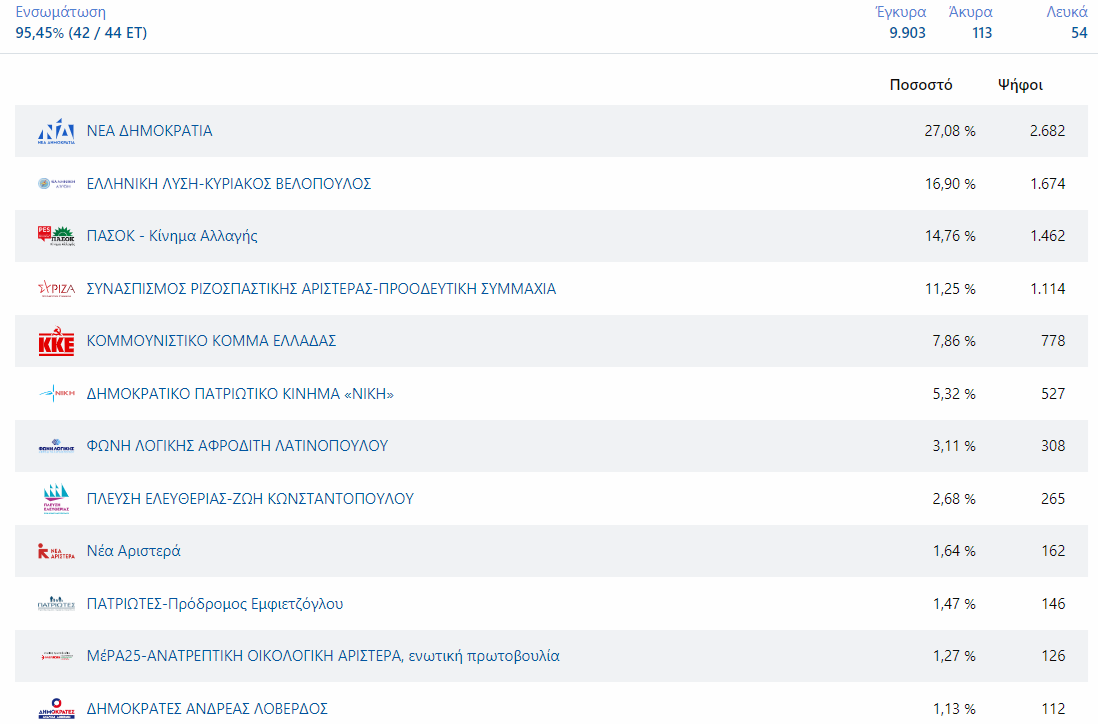Click the red KKE logo

pos(56,342)
